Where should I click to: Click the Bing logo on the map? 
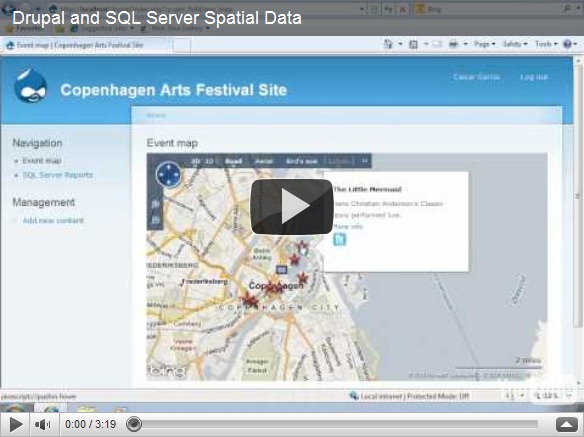click(166, 371)
